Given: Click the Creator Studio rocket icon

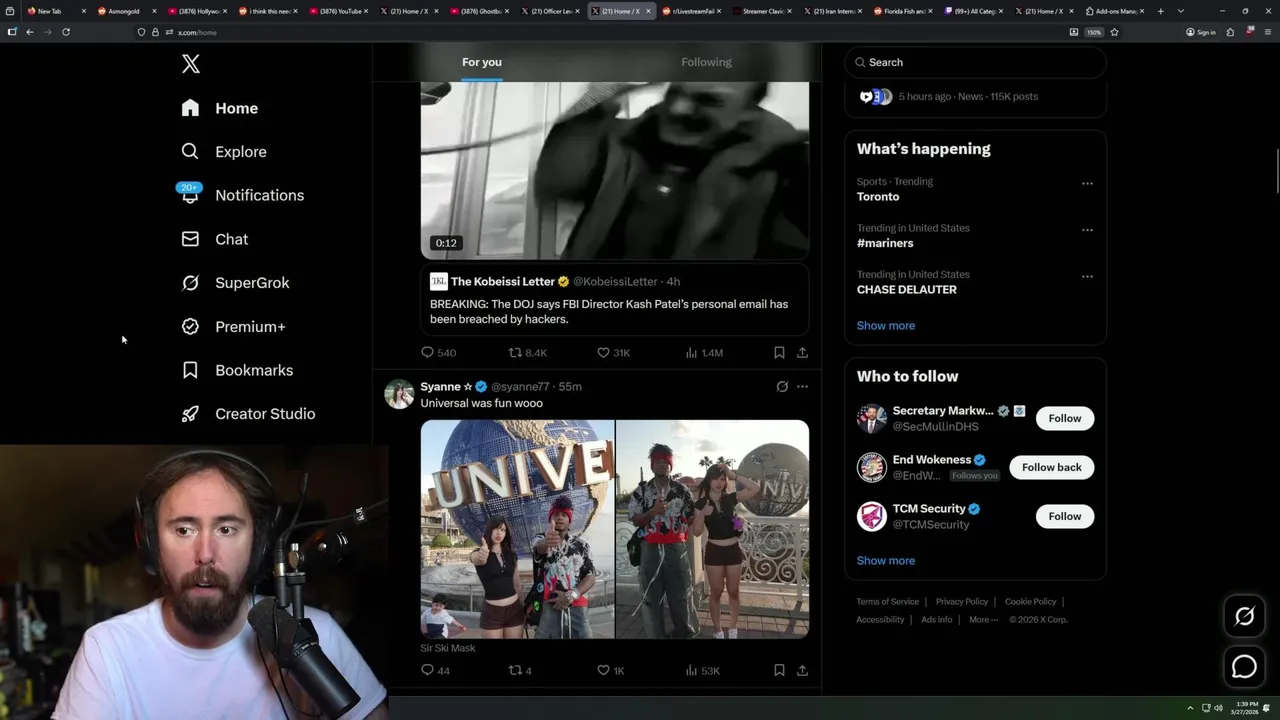Looking at the screenshot, I should [x=190, y=414].
